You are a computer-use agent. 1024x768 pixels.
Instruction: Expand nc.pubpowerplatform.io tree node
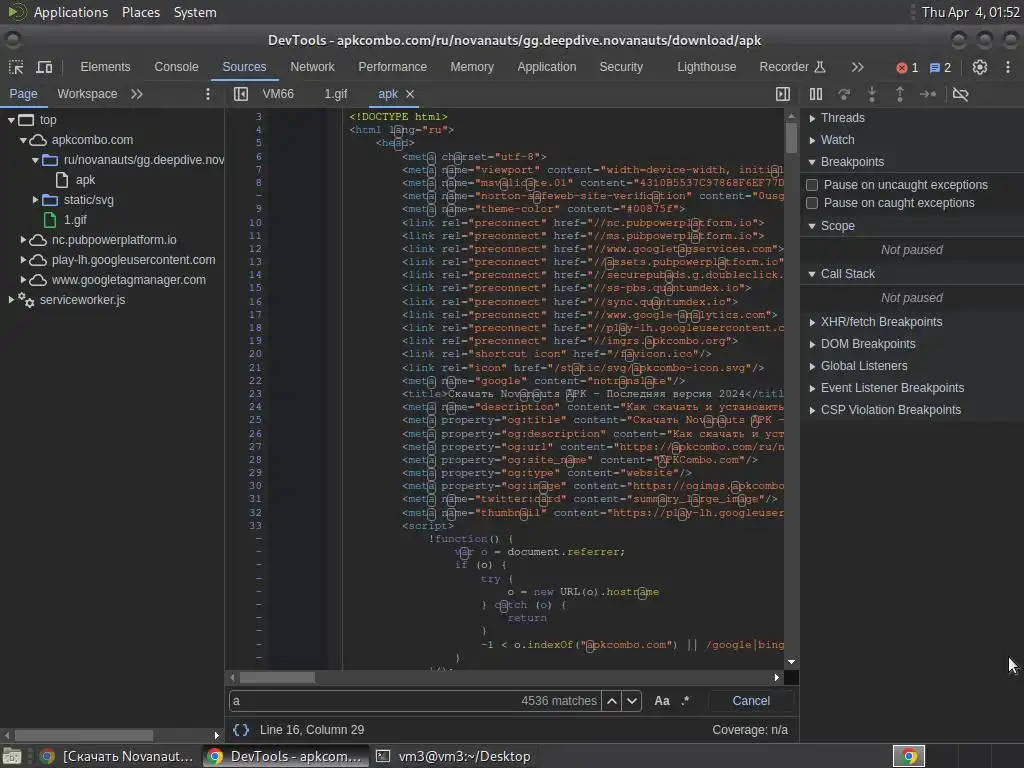click(24, 240)
